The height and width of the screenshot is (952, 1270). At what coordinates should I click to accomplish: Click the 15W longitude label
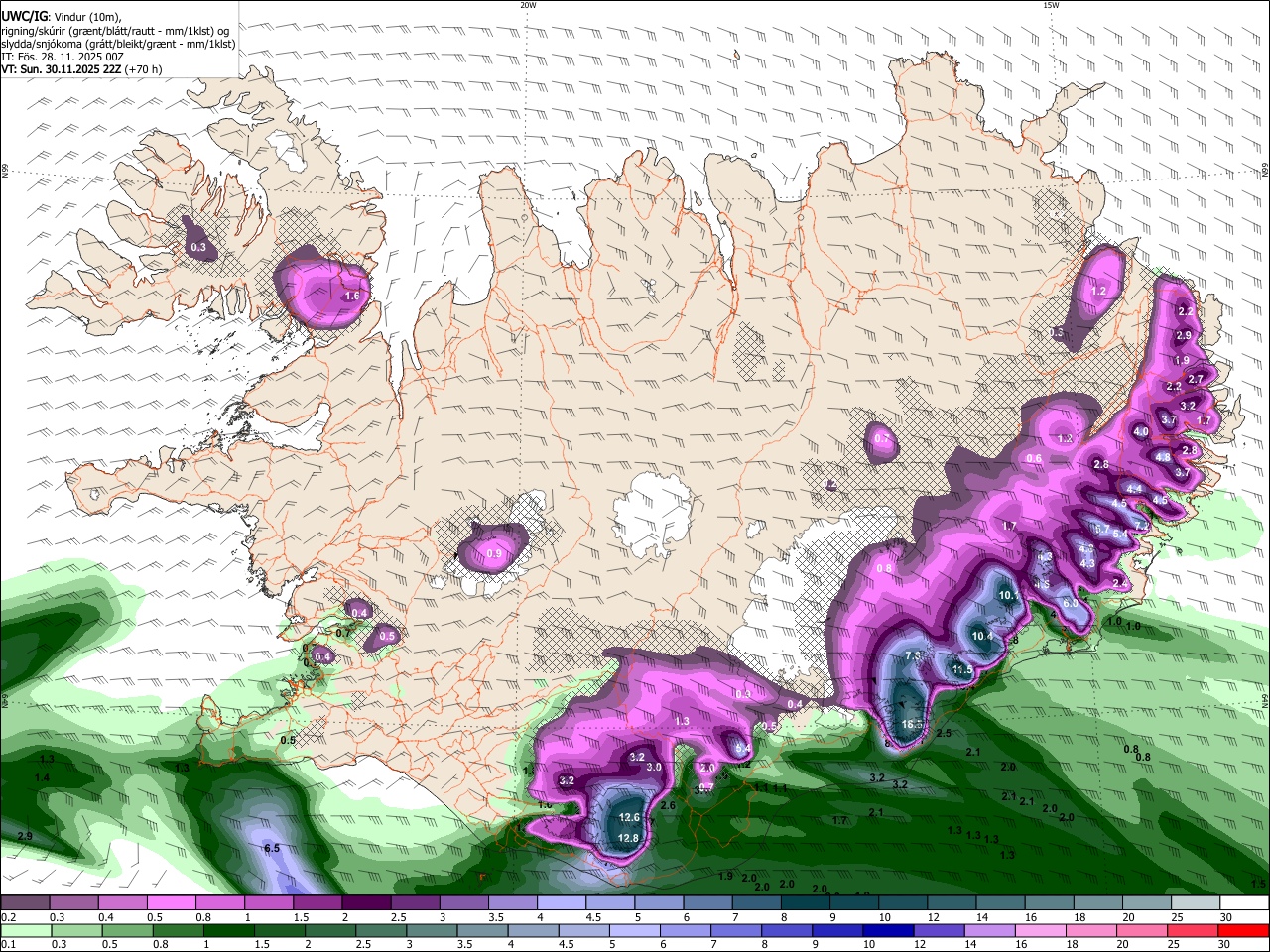coord(1051,5)
